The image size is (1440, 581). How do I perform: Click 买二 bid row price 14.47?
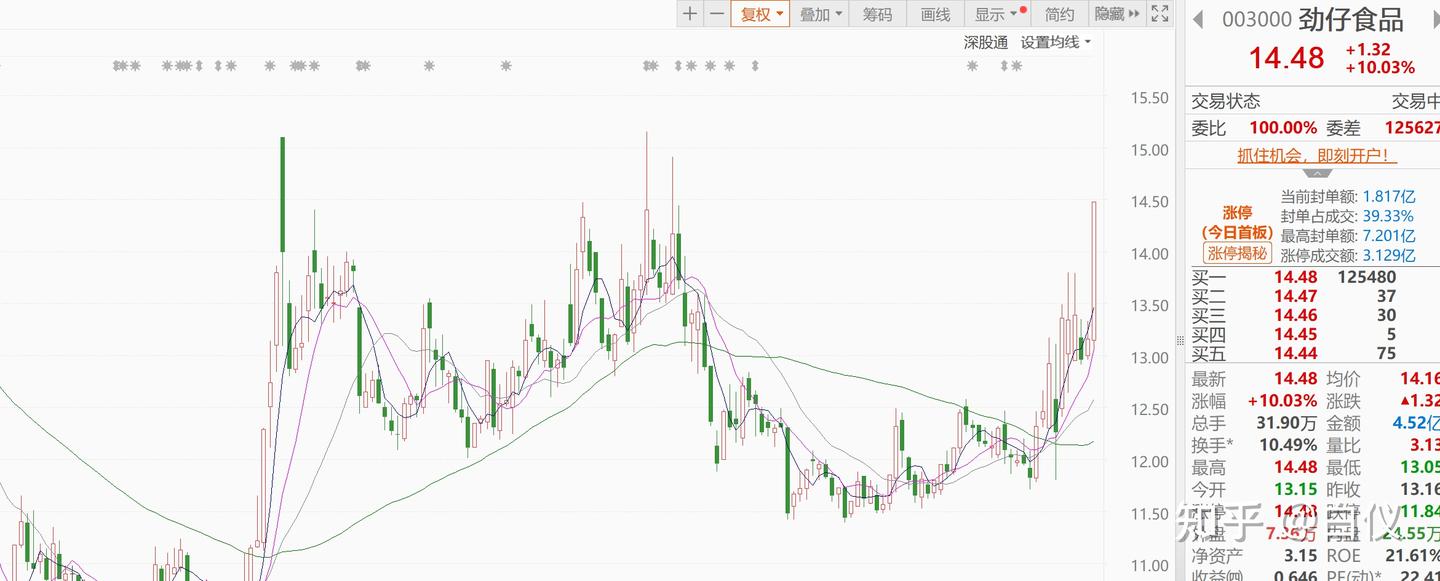point(1295,296)
